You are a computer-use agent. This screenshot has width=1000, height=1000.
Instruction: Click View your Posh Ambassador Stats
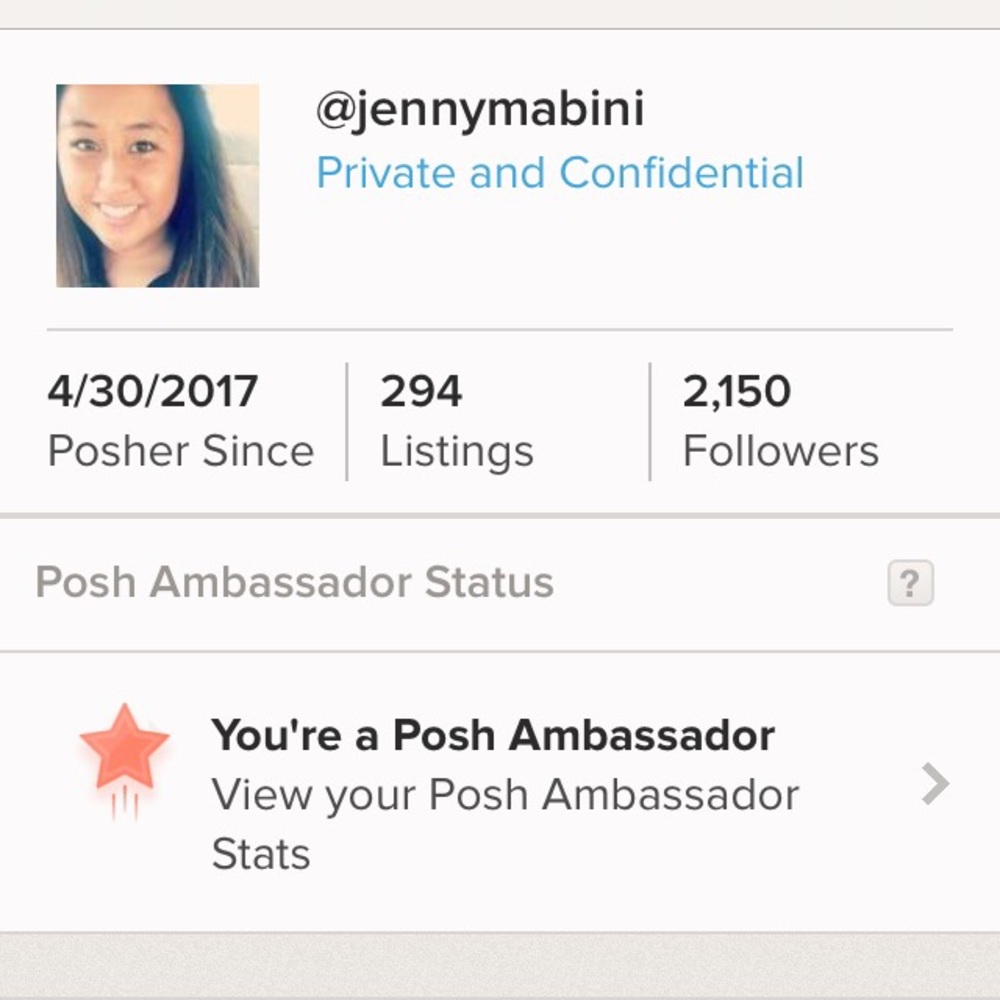pos(504,823)
